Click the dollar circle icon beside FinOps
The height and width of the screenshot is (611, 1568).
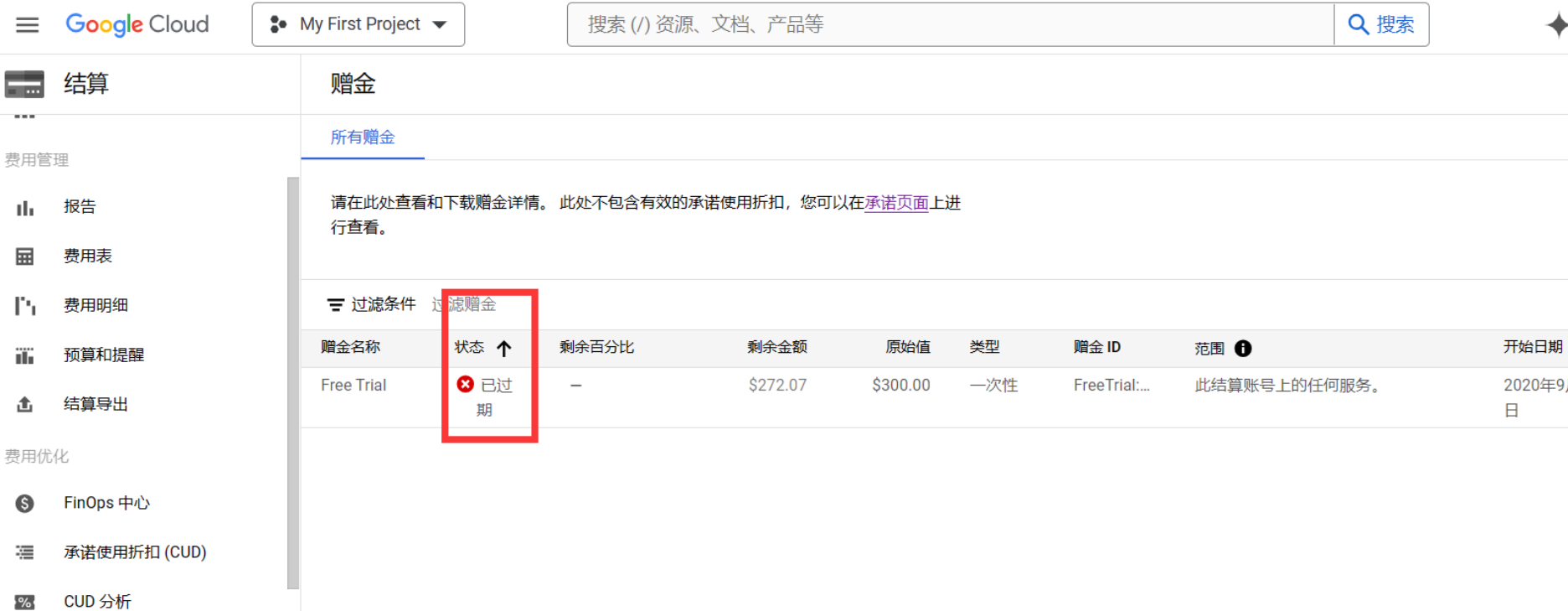25,504
